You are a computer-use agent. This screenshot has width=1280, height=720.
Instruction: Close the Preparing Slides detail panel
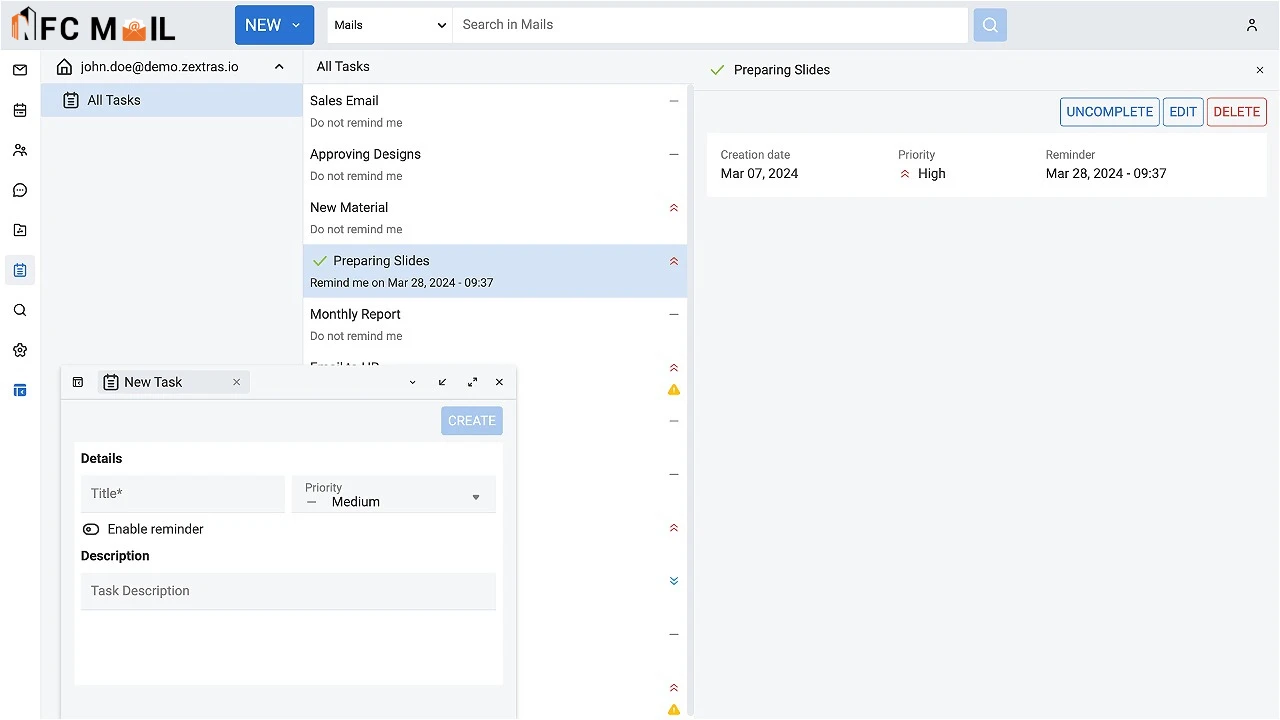coord(1260,70)
